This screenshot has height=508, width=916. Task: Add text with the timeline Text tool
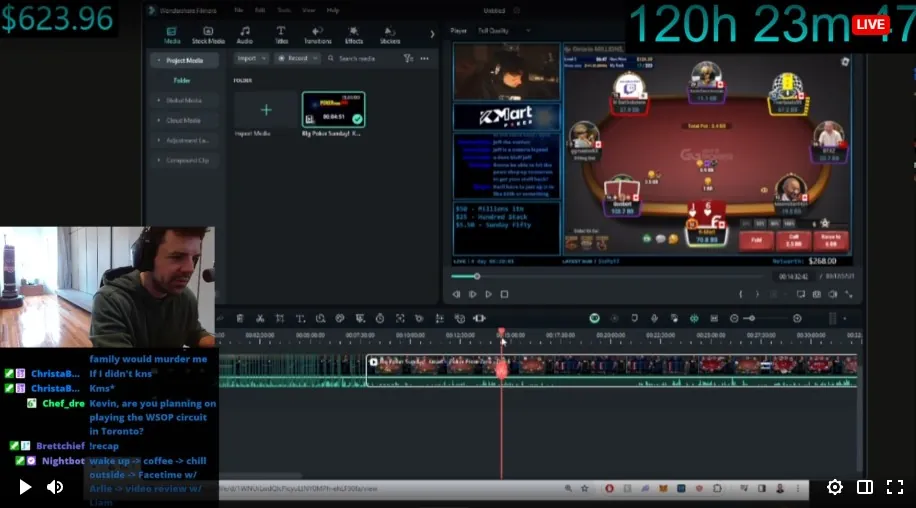pos(300,318)
